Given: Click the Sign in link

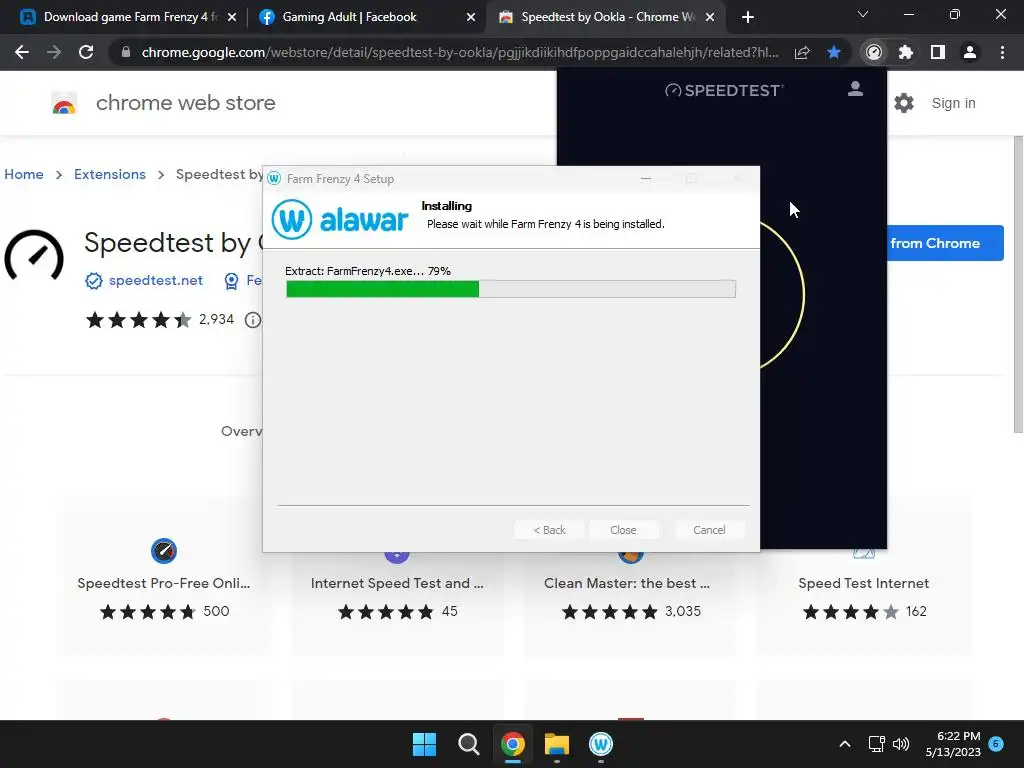Looking at the screenshot, I should click(x=953, y=103).
